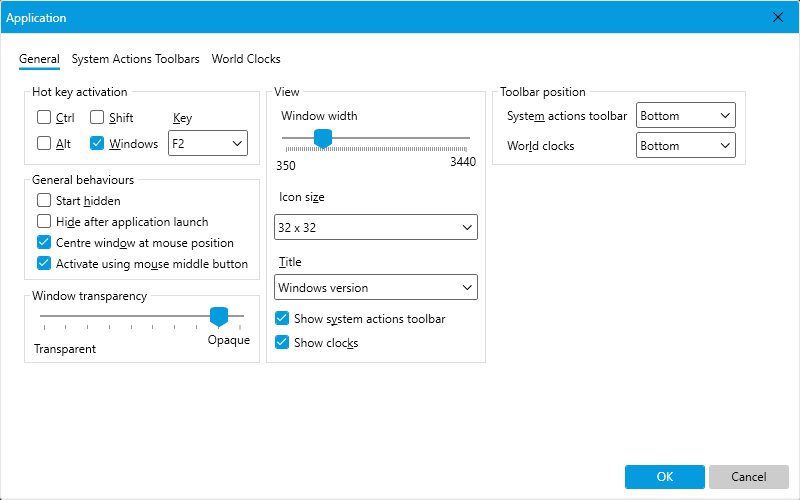This screenshot has height=500, width=800.
Task: Confirm the settings with OK
Action: click(665, 477)
